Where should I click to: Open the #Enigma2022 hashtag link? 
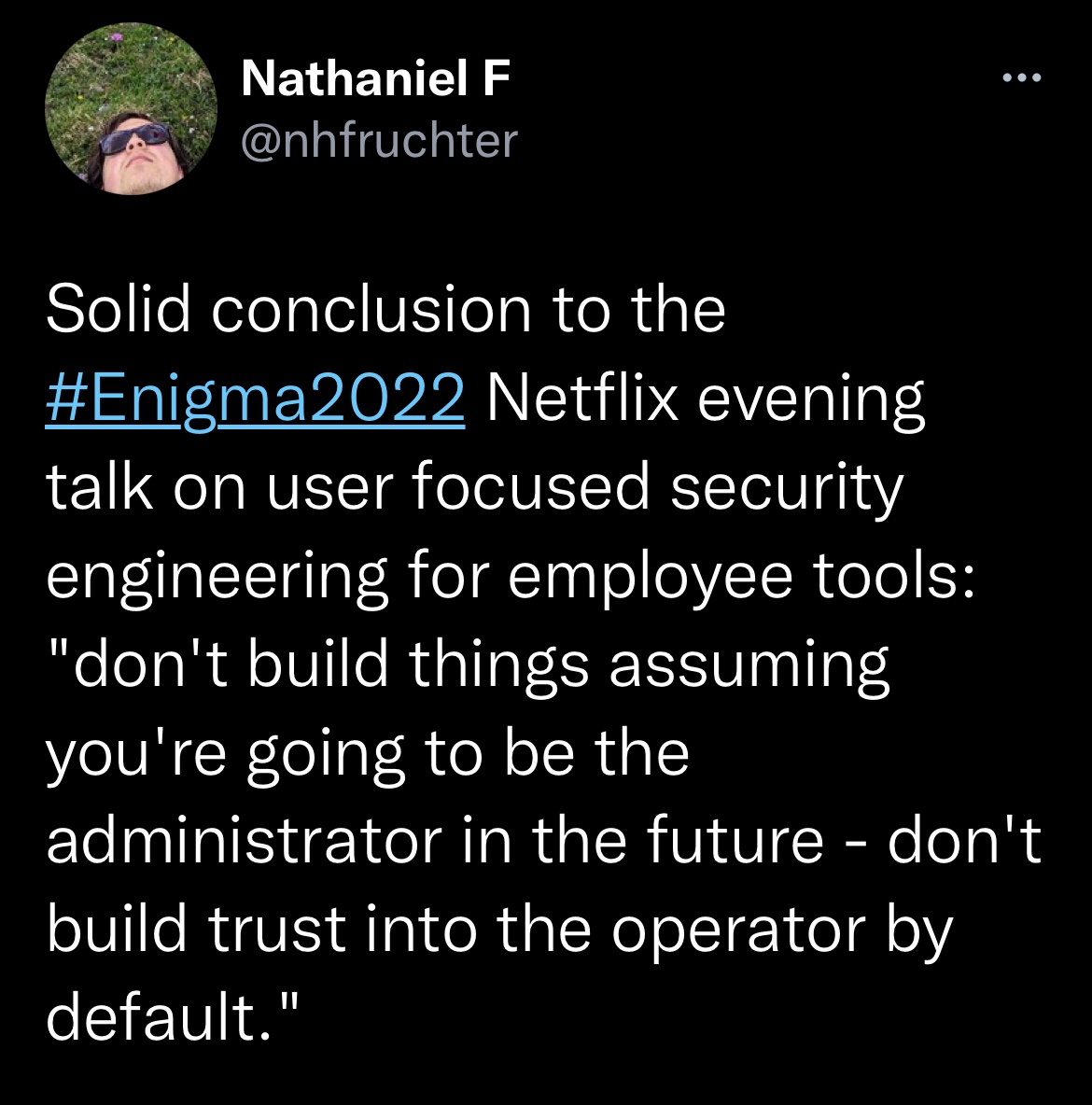255,399
